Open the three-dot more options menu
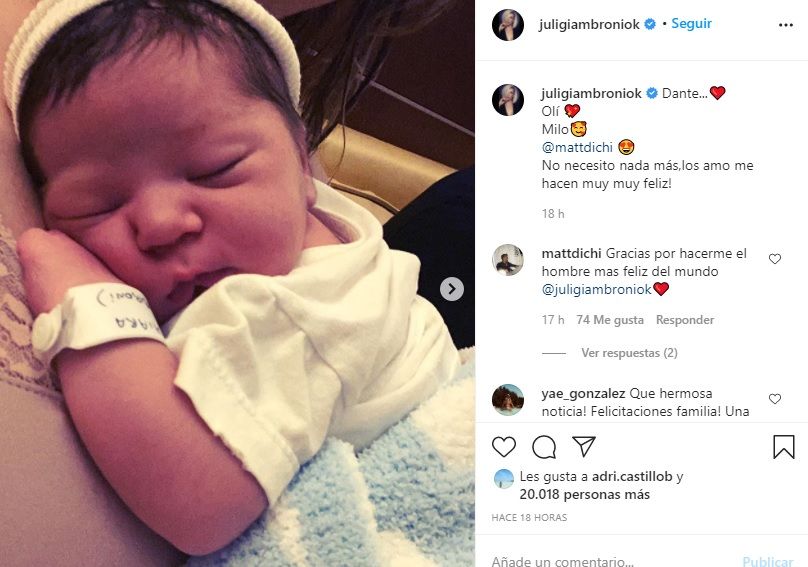 tap(785, 25)
